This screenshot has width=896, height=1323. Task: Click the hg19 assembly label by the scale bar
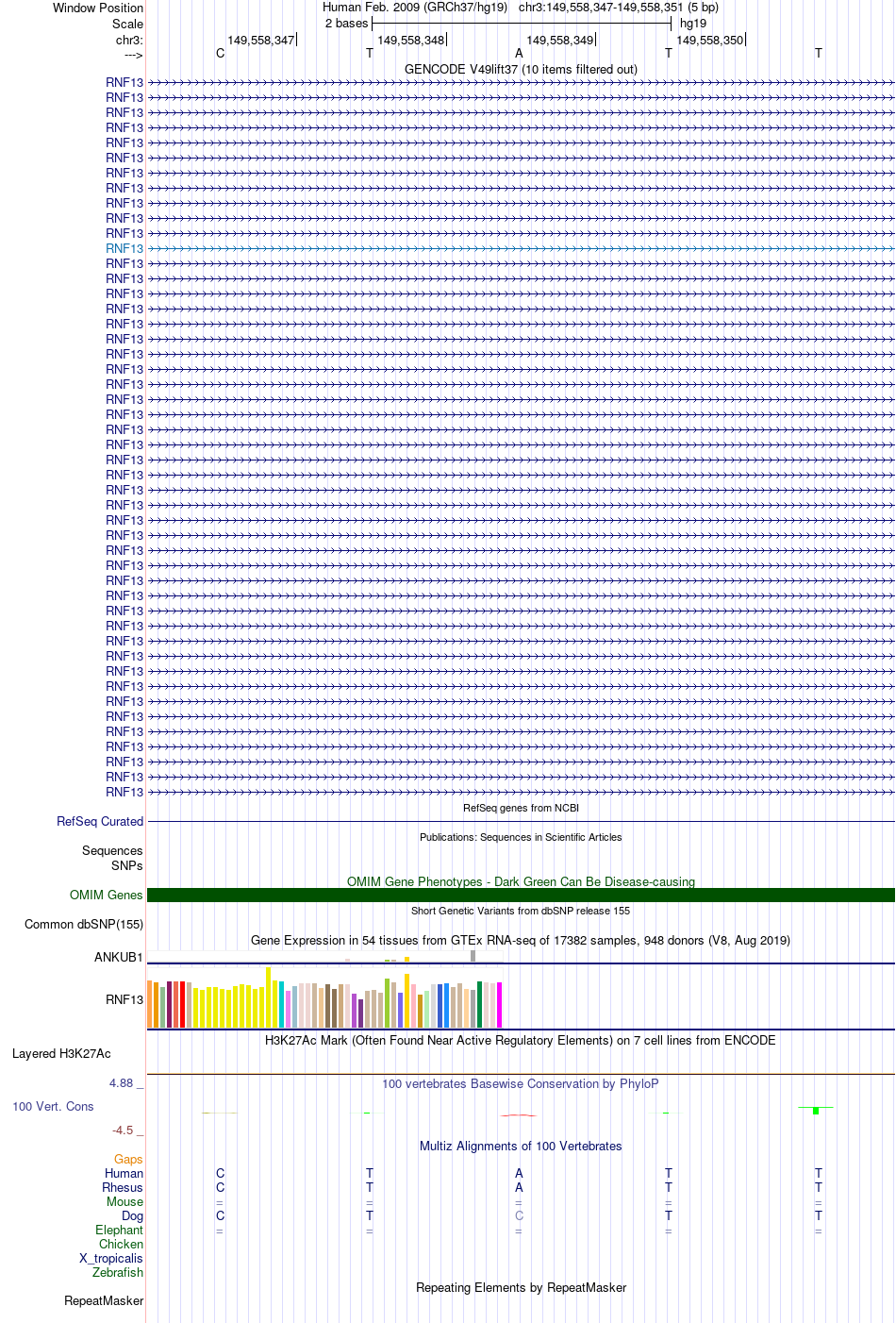(x=693, y=23)
